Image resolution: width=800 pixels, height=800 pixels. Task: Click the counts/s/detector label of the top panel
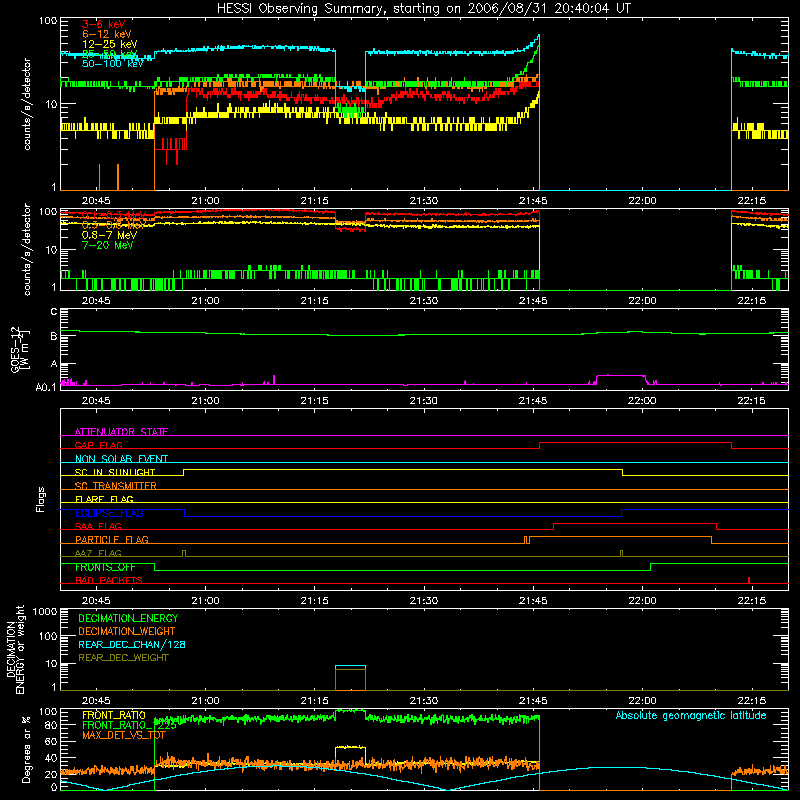coord(27,104)
